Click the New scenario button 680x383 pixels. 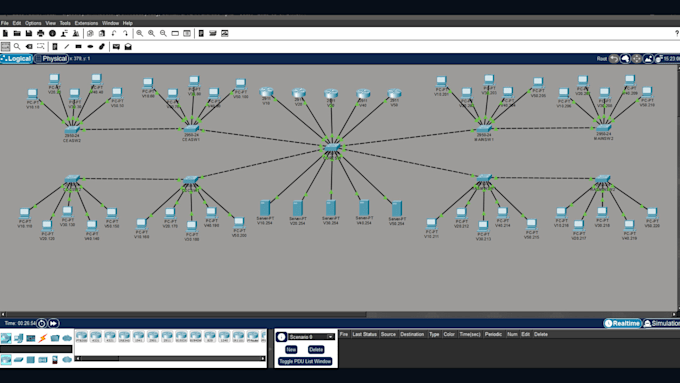(x=291, y=350)
